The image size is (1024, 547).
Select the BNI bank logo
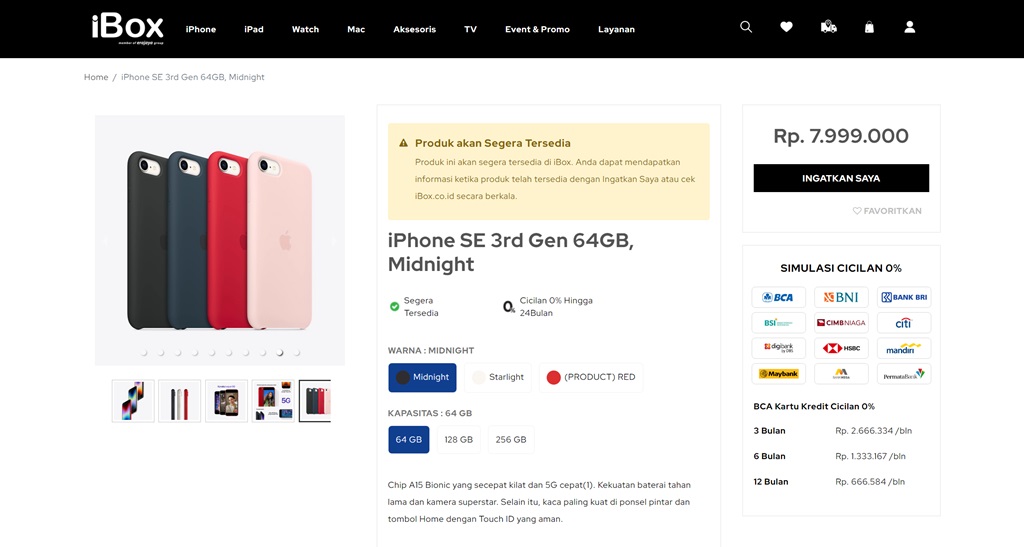click(x=841, y=297)
